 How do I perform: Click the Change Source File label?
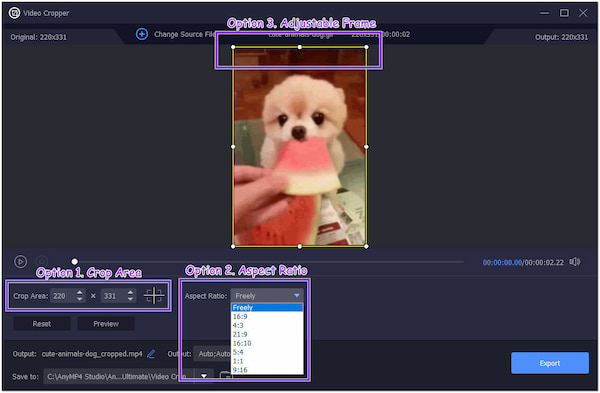coord(184,34)
